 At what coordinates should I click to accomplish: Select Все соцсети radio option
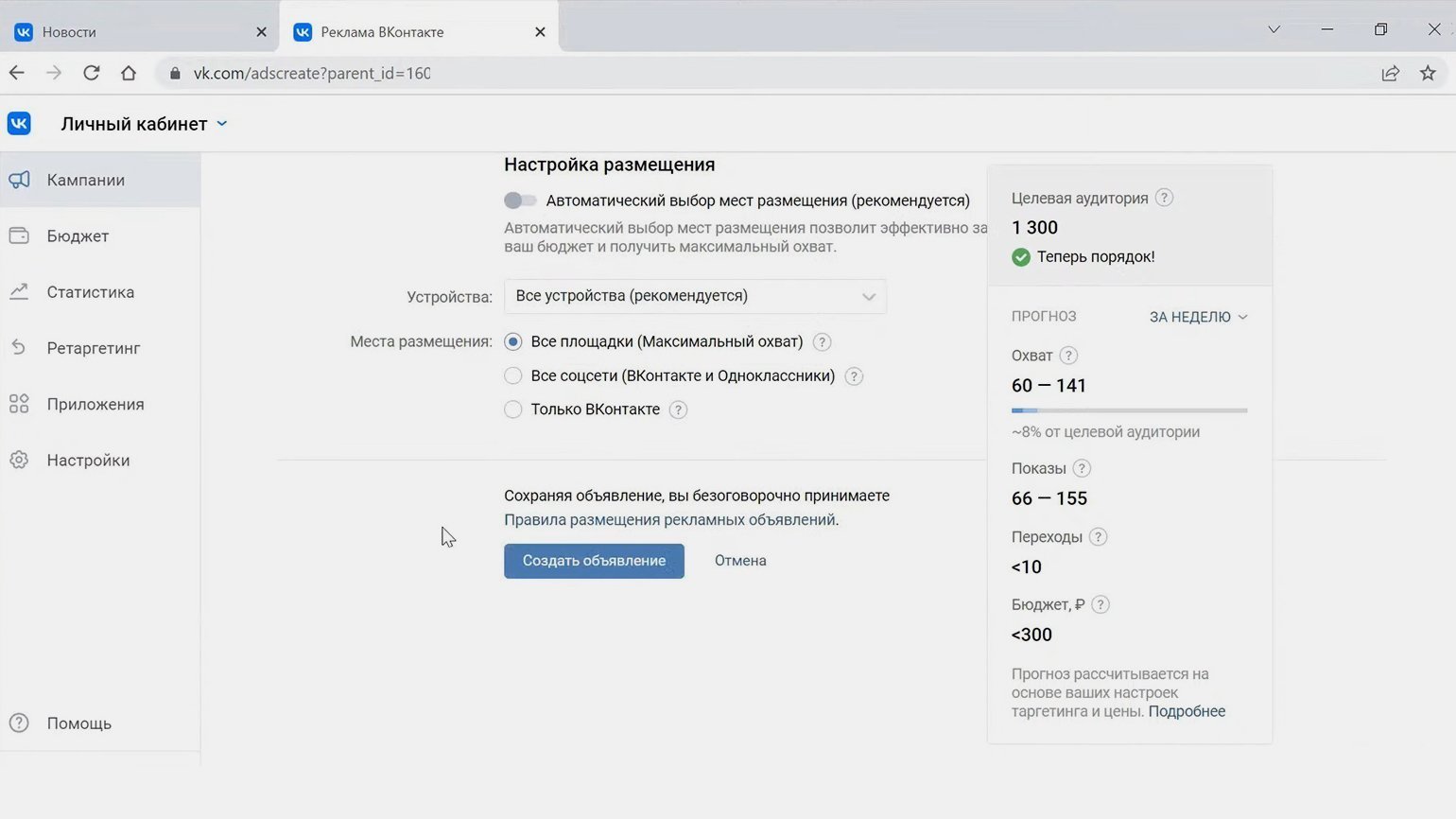(513, 375)
